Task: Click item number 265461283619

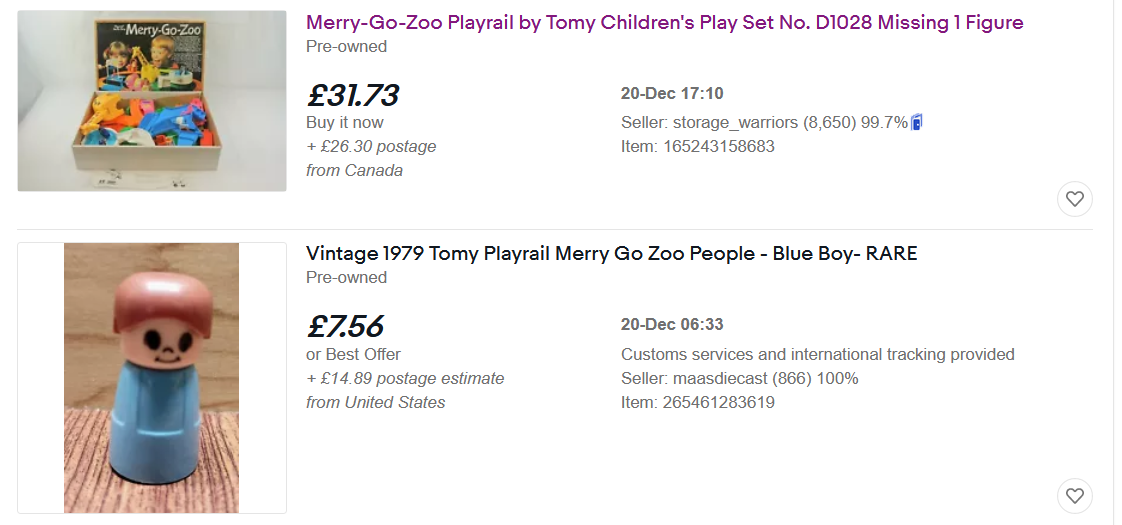Action: (697, 402)
